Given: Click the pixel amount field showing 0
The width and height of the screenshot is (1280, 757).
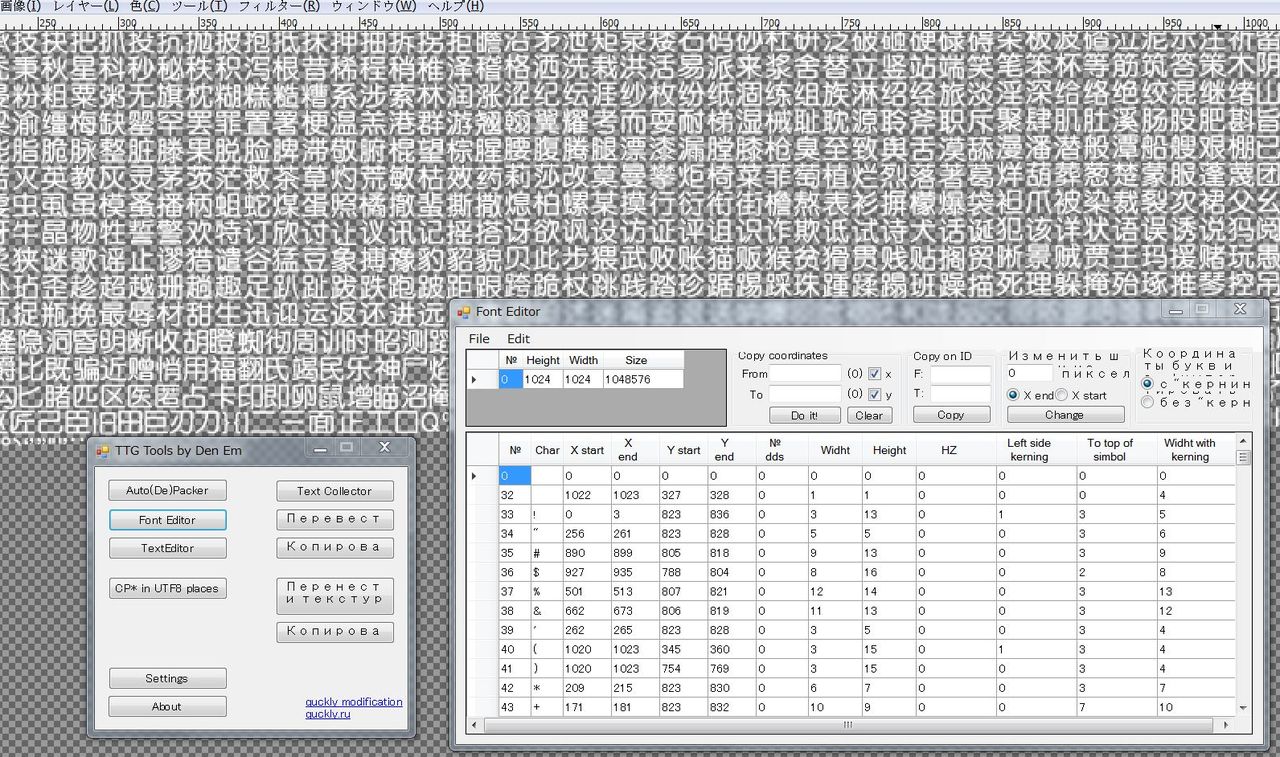Looking at the screenshot, I should click(1030, 373).
